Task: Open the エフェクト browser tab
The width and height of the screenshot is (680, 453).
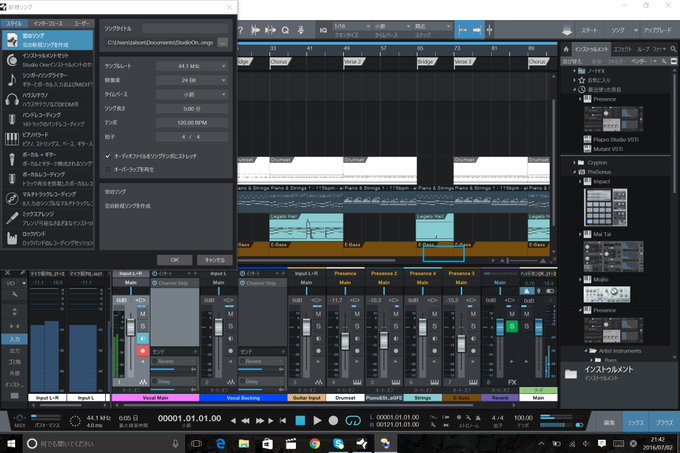Action: pos(623,49)
